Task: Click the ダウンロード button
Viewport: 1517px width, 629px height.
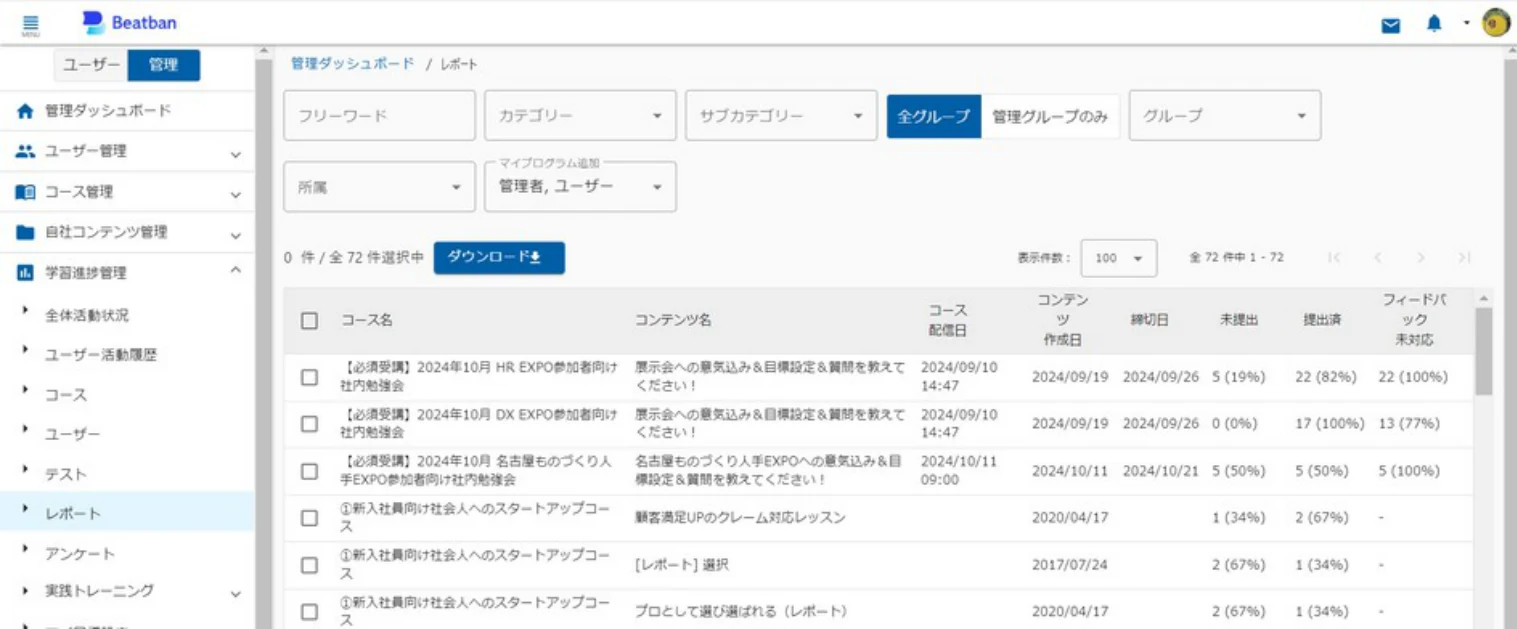Action: pos(499,258)
